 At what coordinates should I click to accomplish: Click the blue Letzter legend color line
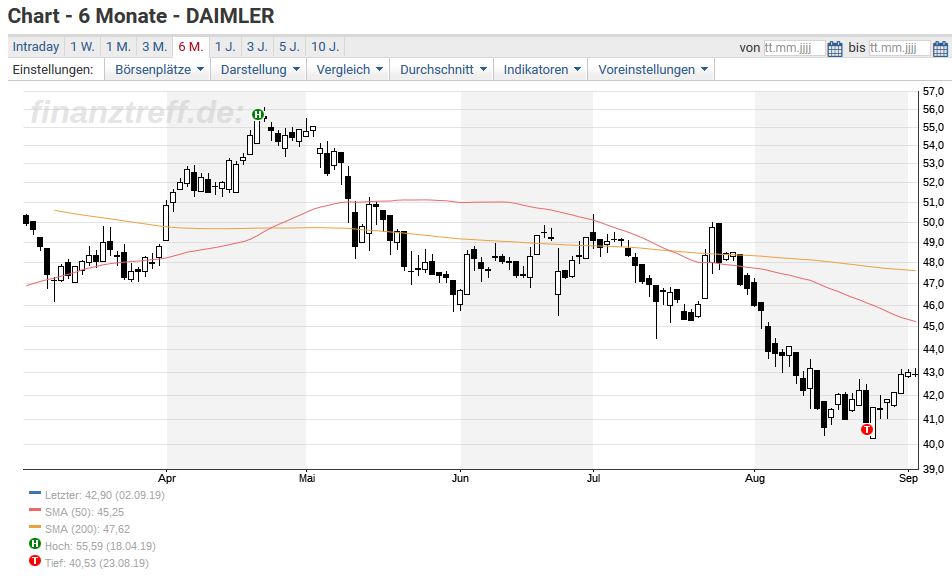pyautogui.click(x=35, y=493)
